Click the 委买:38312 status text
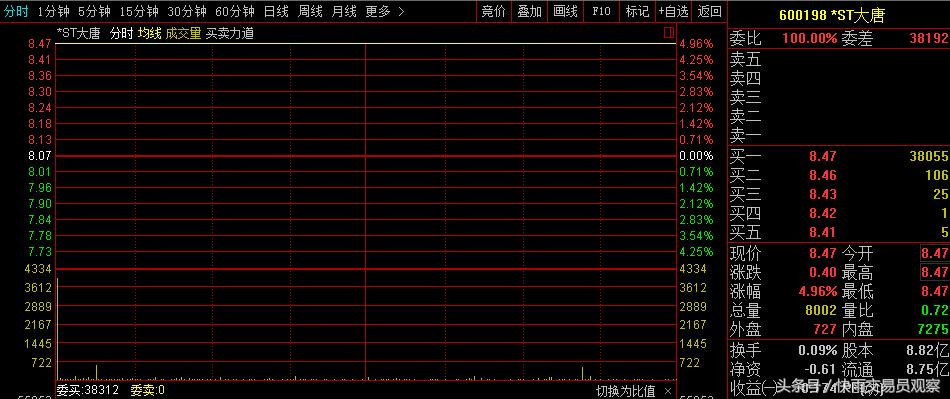This screenshot has height=399, width=950. 88,391
